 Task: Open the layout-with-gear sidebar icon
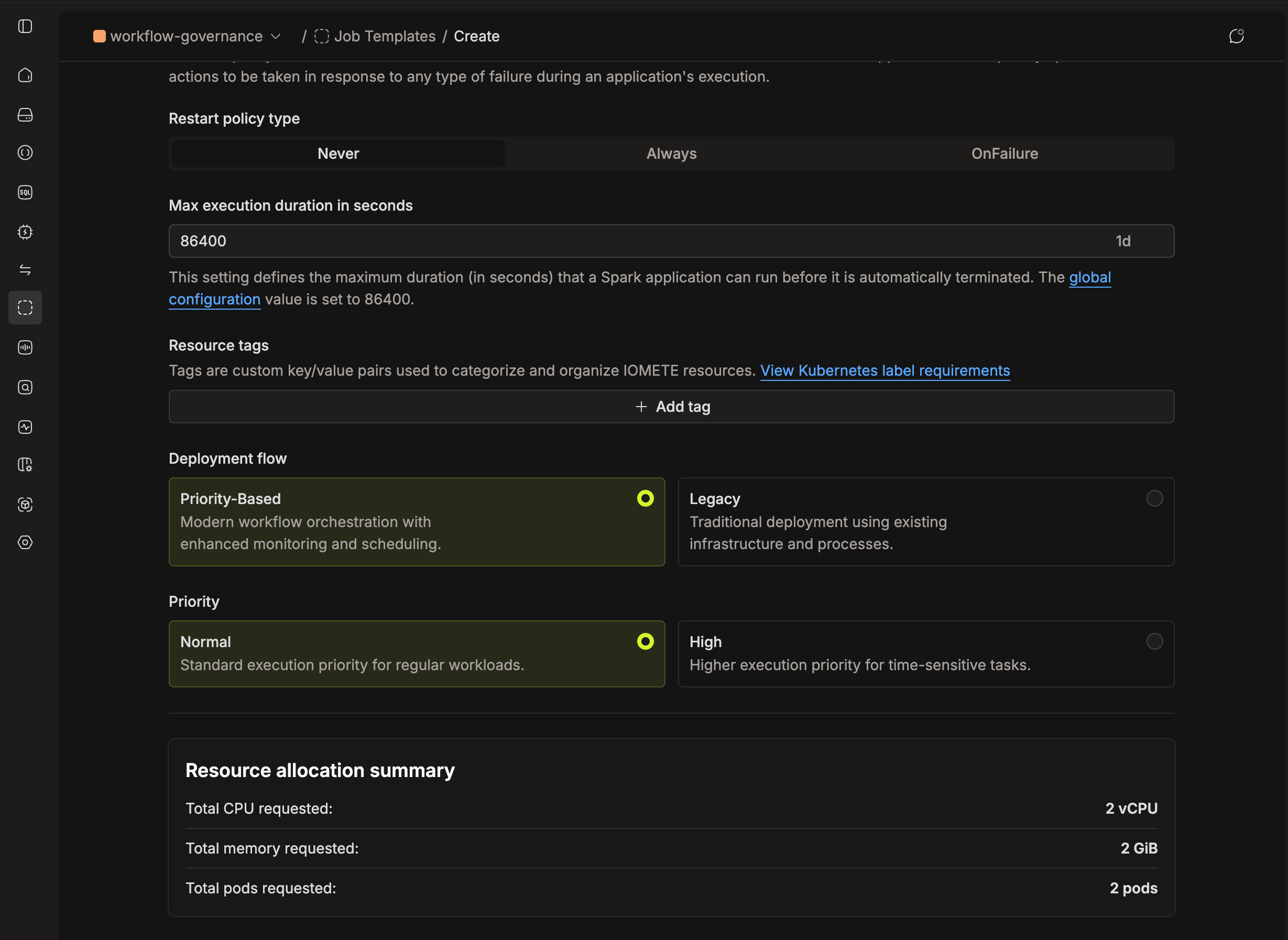pos(25,465)
